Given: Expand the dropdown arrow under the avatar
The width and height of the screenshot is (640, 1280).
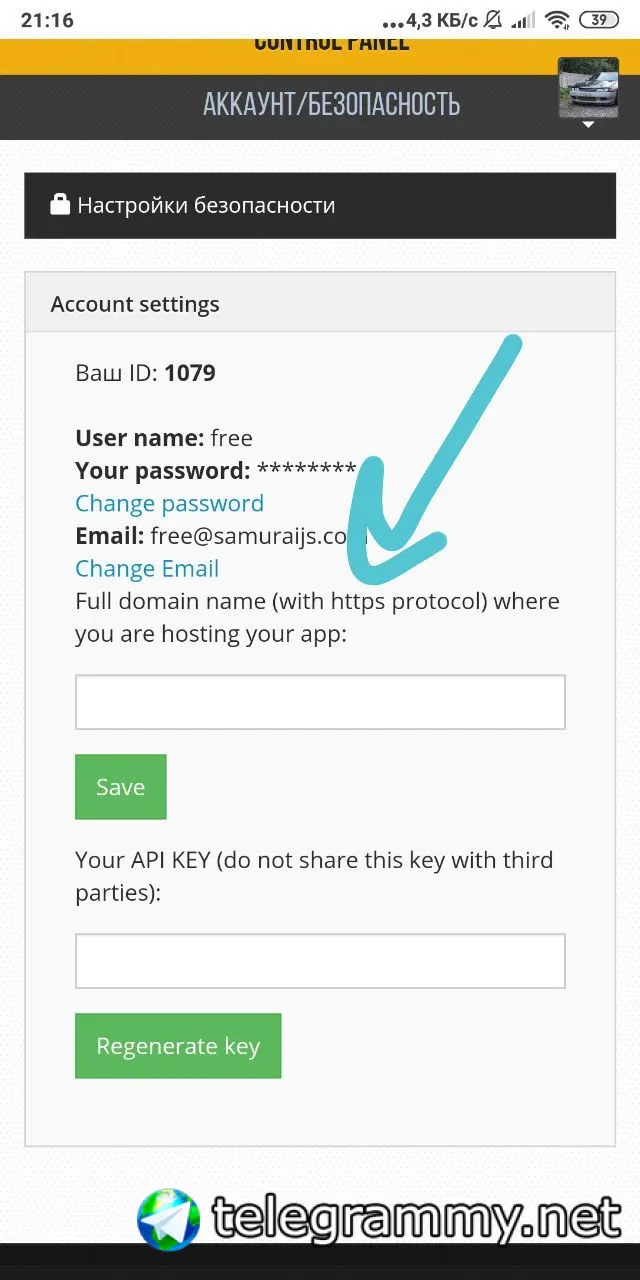Looking at the screenshot, I should (588, 125).
